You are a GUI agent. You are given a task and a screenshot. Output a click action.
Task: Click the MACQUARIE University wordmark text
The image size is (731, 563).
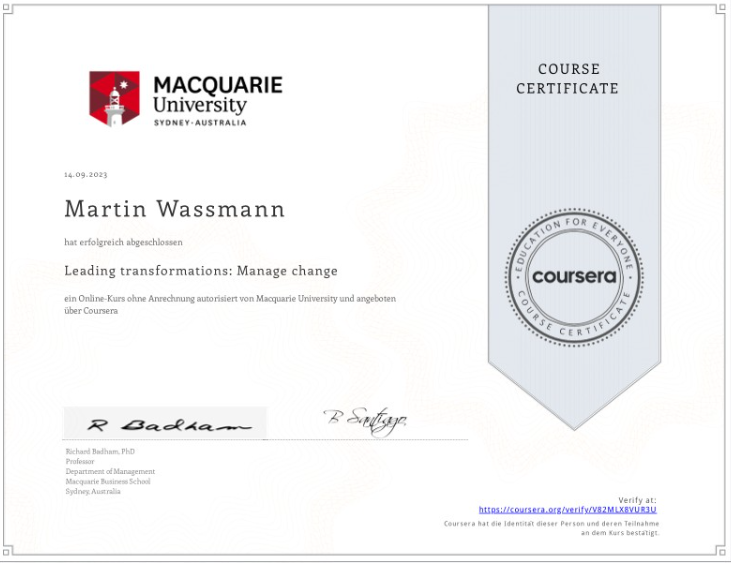pyautogui.click(x=218, y=94)
